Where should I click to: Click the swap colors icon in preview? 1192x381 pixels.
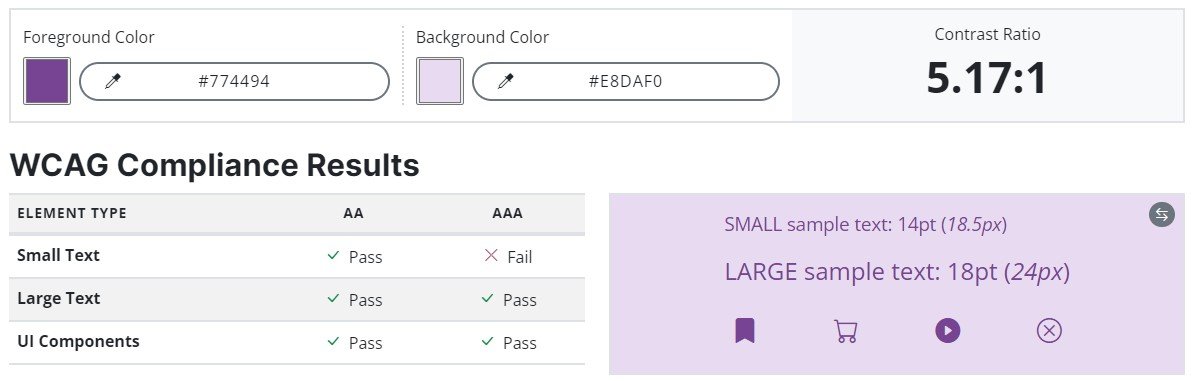pyautogui.click(x=1162, y=214)
